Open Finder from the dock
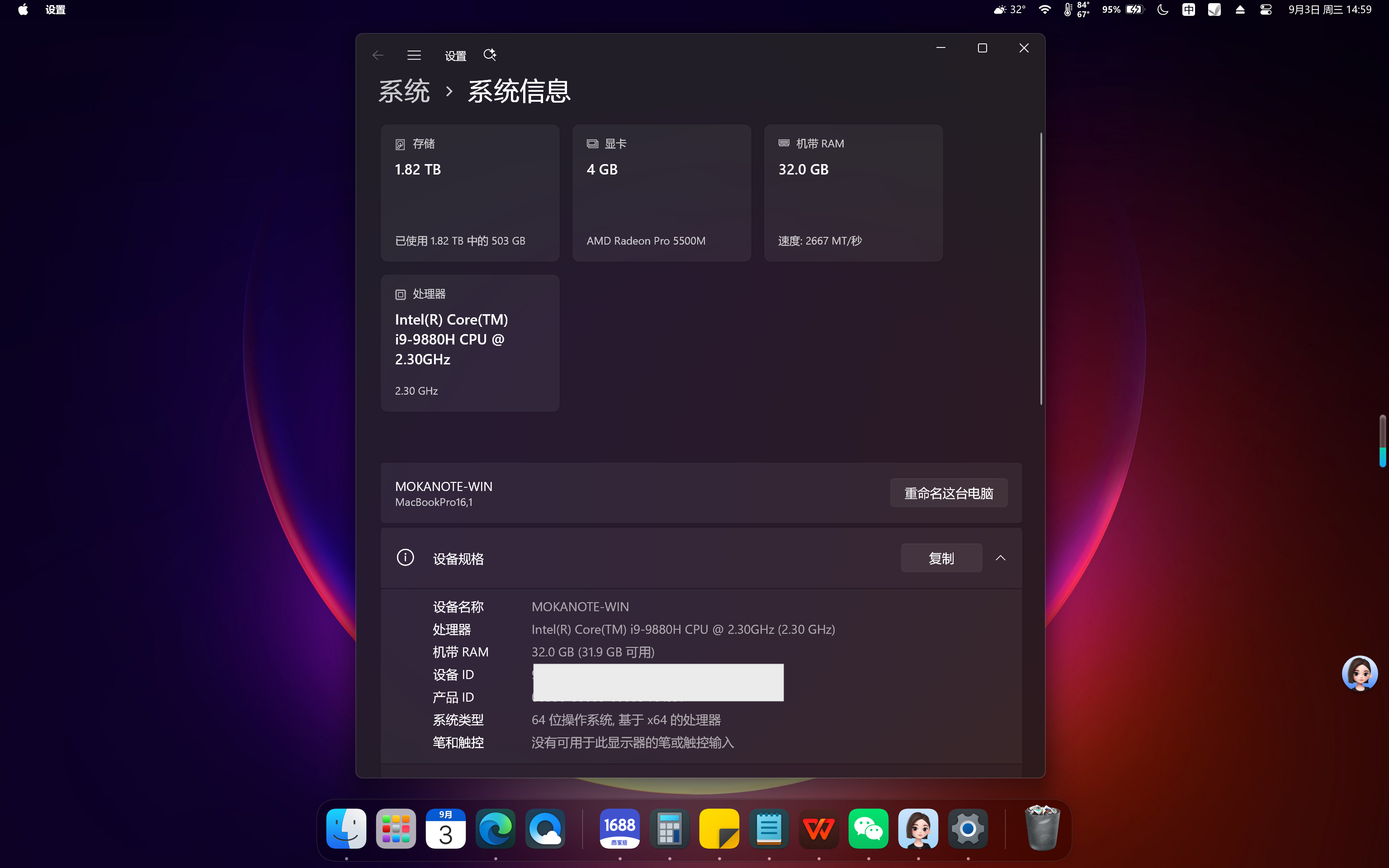The width and height of the screenshot is (1389, 868). point(346,828)
